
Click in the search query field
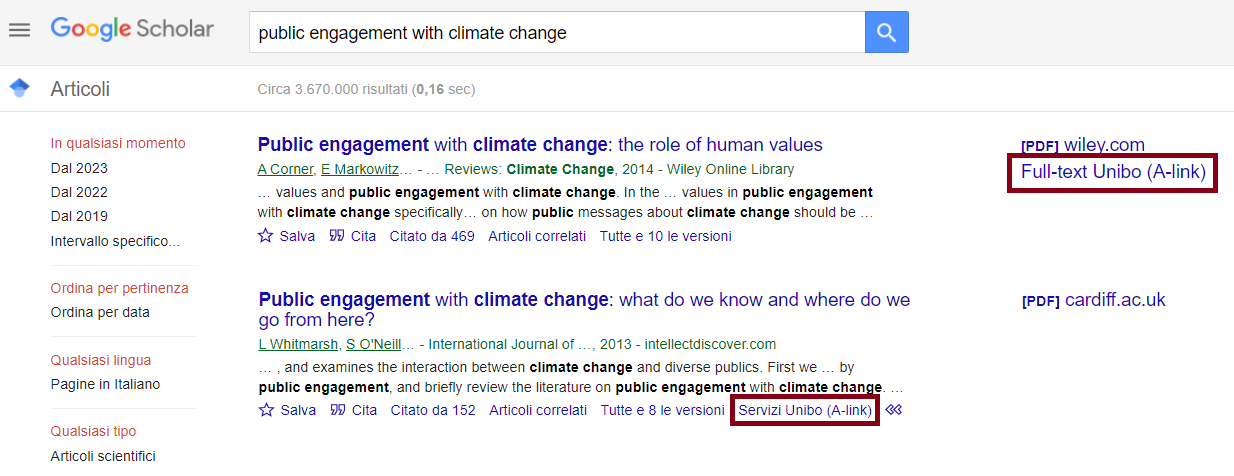click(x=556, y=33)
